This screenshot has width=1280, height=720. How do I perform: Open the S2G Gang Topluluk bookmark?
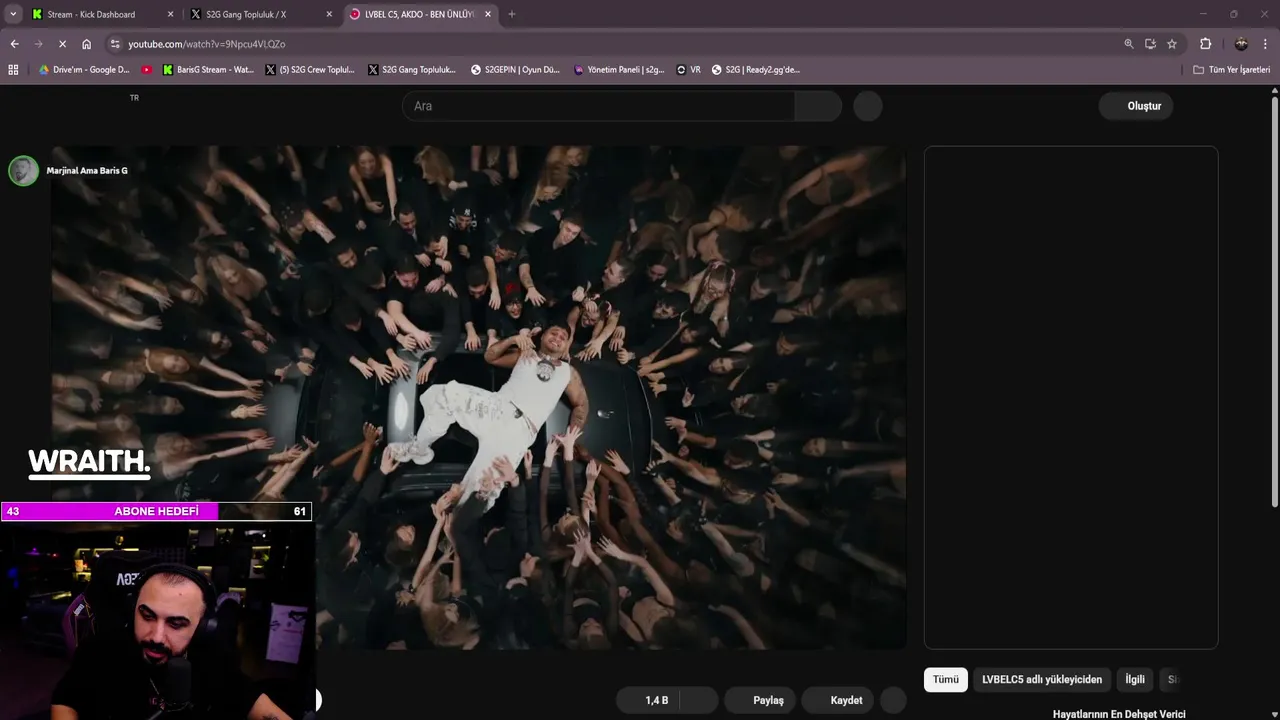tap(412, 70)
